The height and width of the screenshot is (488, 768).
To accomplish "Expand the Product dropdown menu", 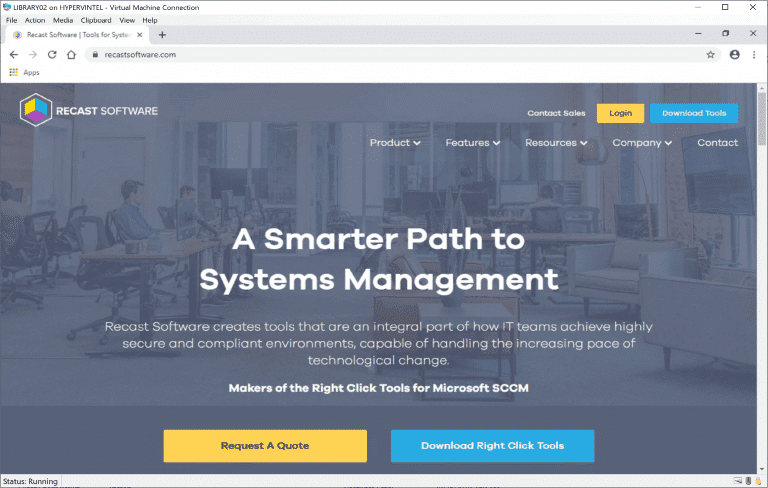I will coord(395,143).
